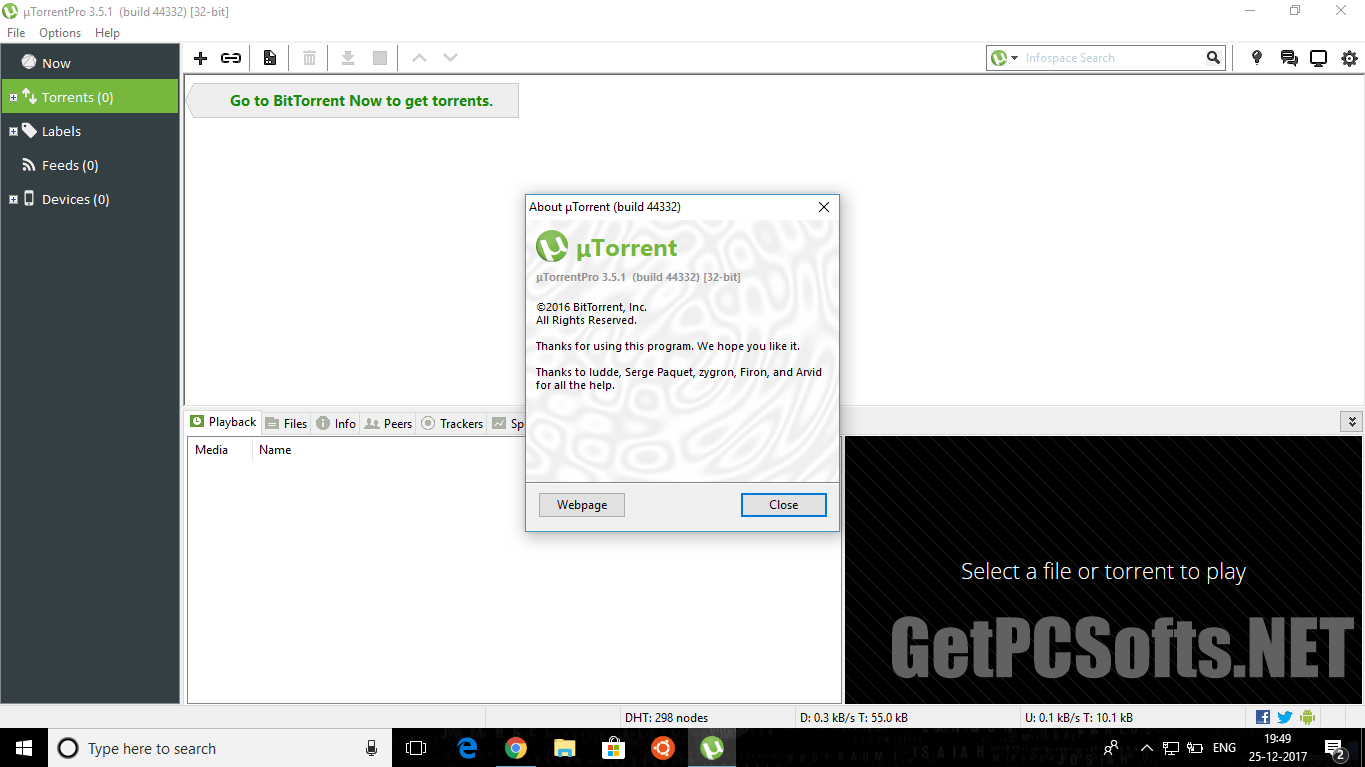Click the Stop torrent square icon
Screen dimensions: 1365x767
point(380,58)
